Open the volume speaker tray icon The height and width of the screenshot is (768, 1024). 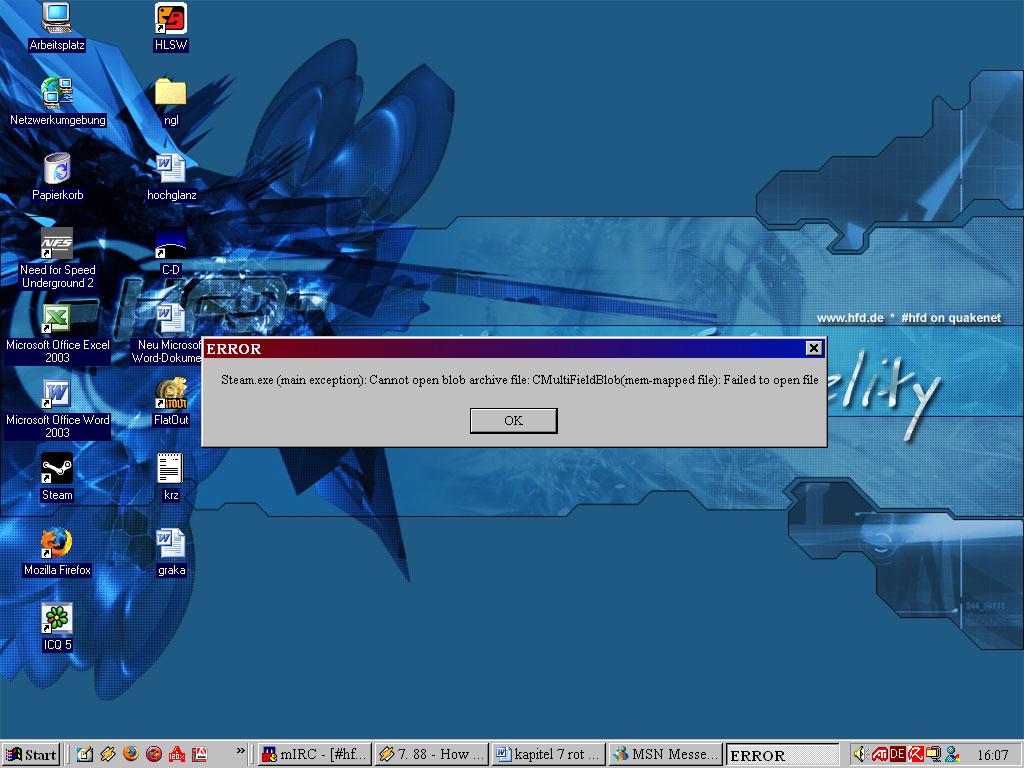859,754
